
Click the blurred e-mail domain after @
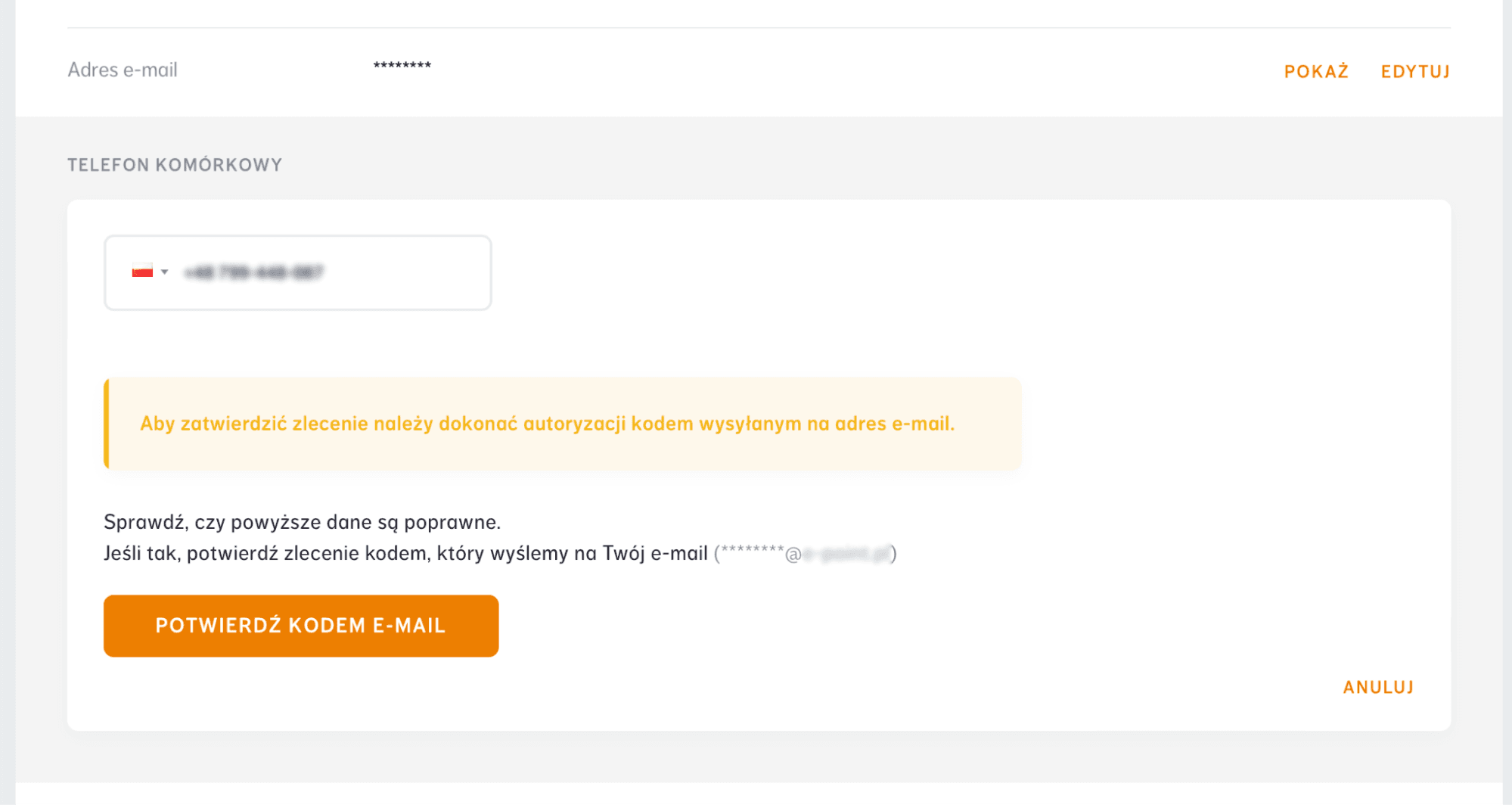[846, 555]
